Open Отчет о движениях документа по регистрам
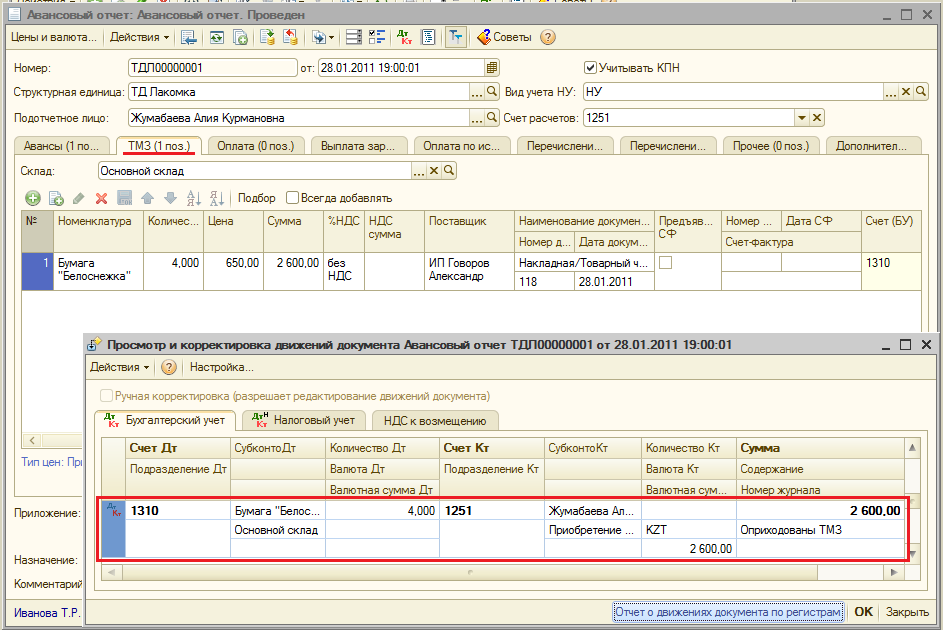Screen dimensions: 943x630 [729, 611]
